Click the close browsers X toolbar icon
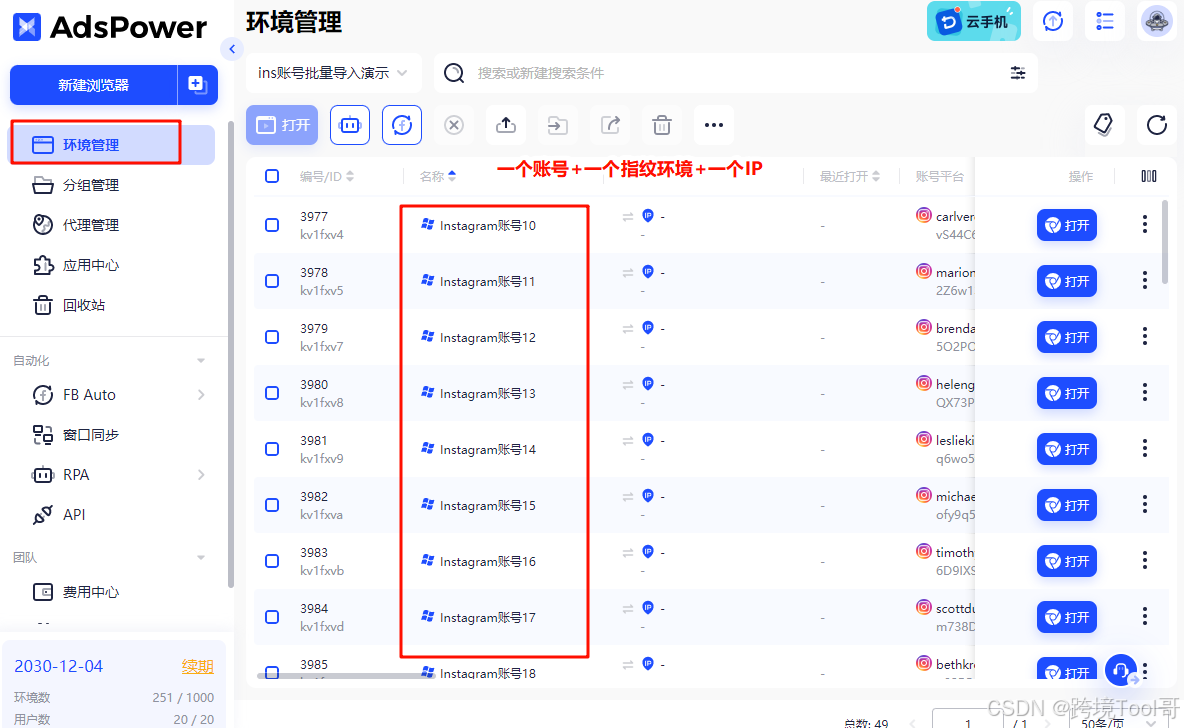 point(454,125)
